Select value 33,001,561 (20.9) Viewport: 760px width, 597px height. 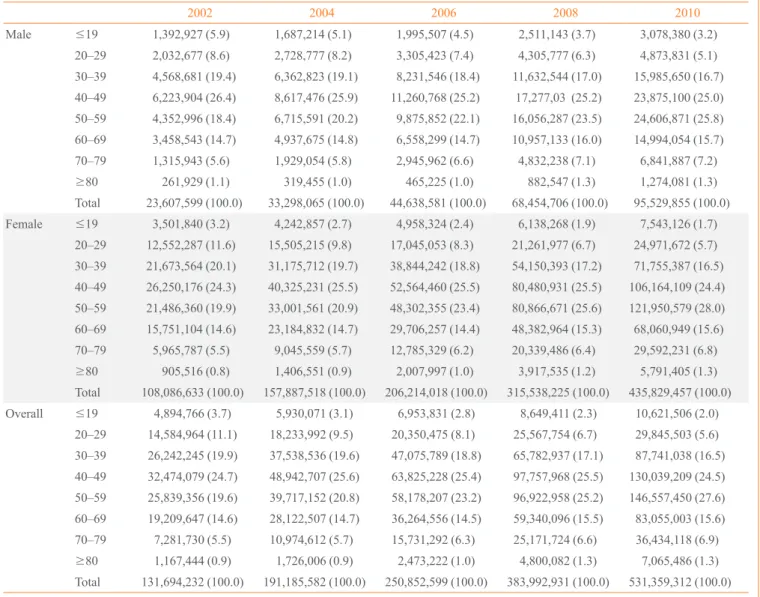(x=313, y=308)
